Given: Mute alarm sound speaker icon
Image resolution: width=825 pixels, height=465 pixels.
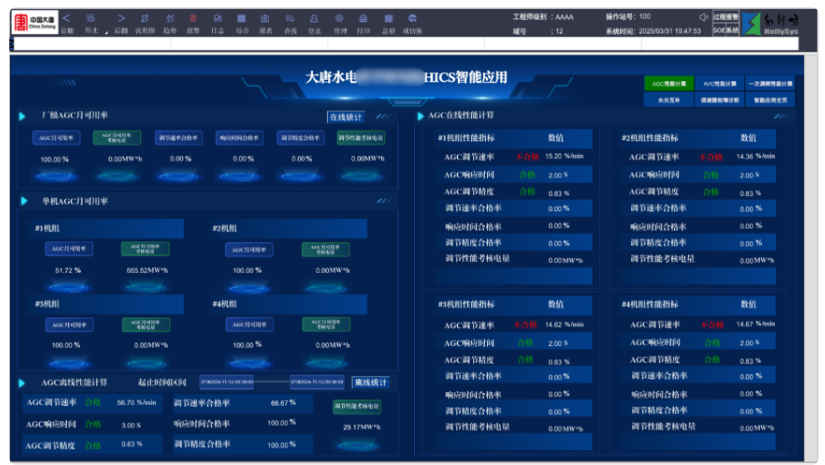Looking at the screenshot, I should click(x=703, y=17).
